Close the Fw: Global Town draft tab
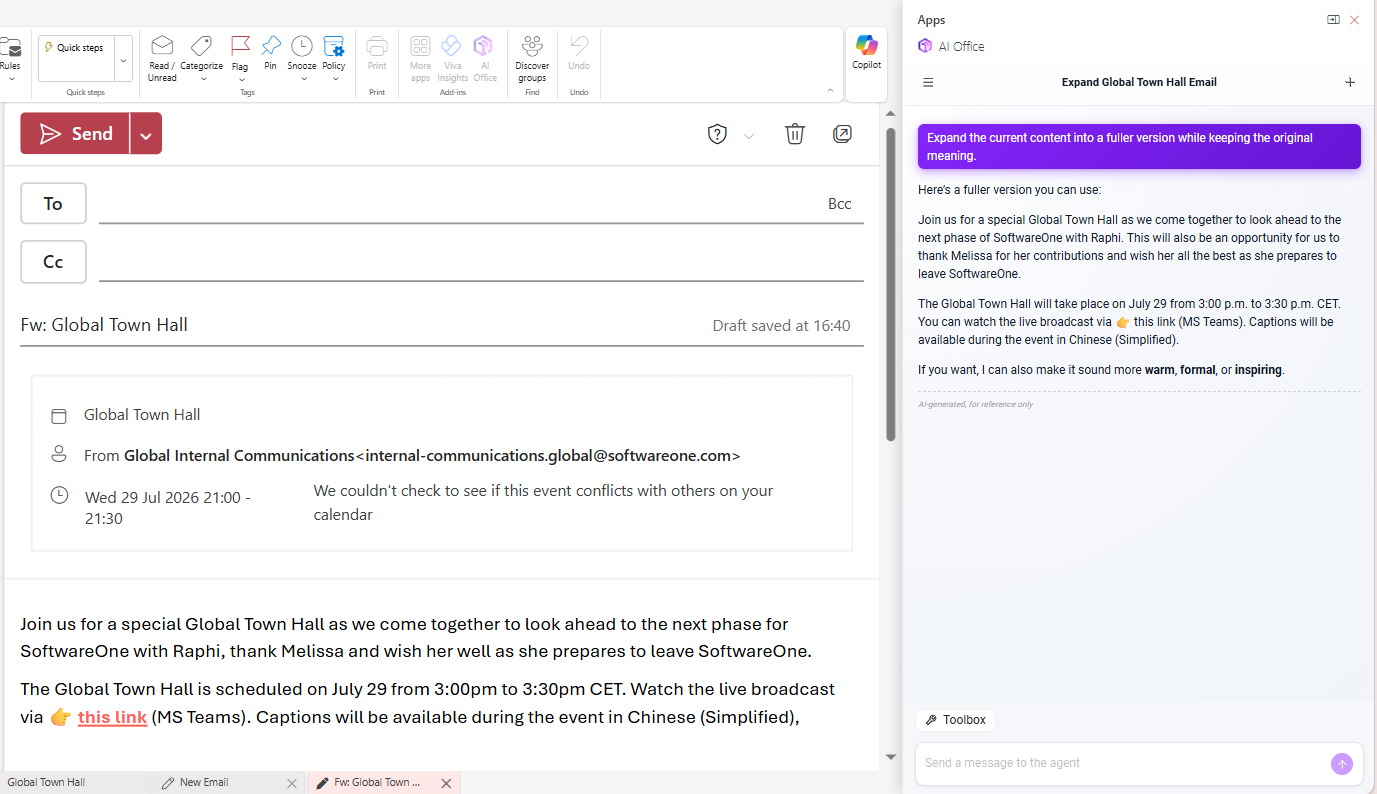The width and height of the screenshot is (1377, 794). [x=447, y=783]
